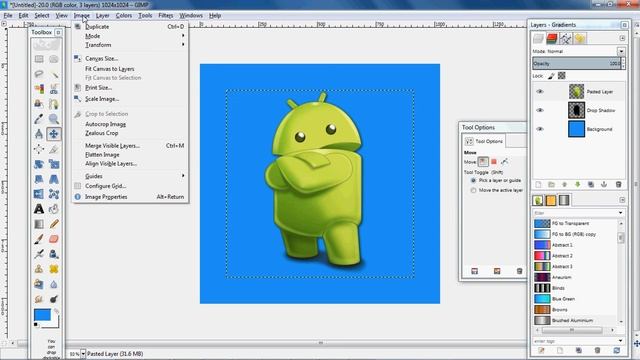640x360 pixels.
Task: Adjust the layer Opacity slider
Action: click(x=576, y=64)
